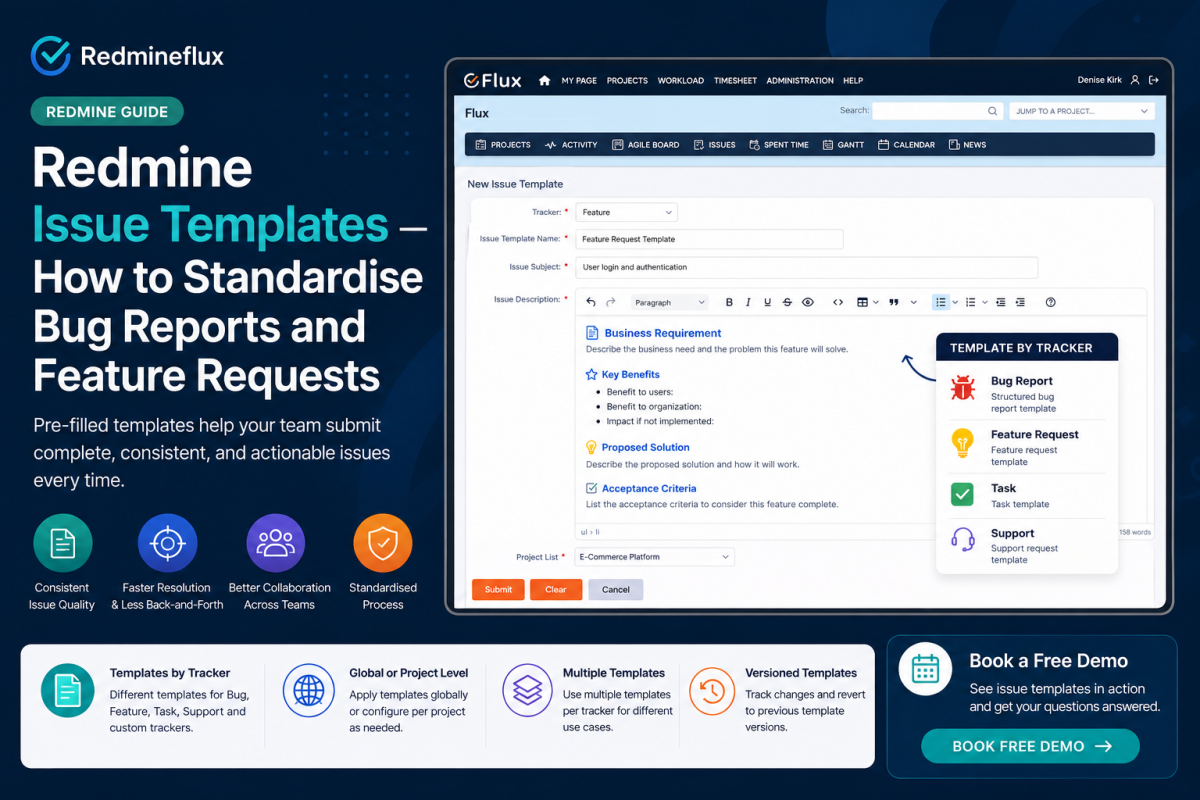Viewport: 1200px width, 800px height.
Task: Toggle the bulleted list button
Action: (x=940, y=302)
